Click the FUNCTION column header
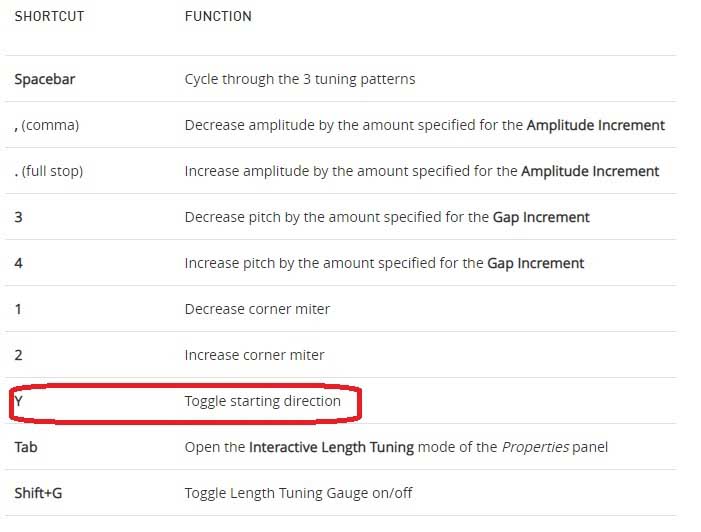701x532 pixels. click(218, 17)
